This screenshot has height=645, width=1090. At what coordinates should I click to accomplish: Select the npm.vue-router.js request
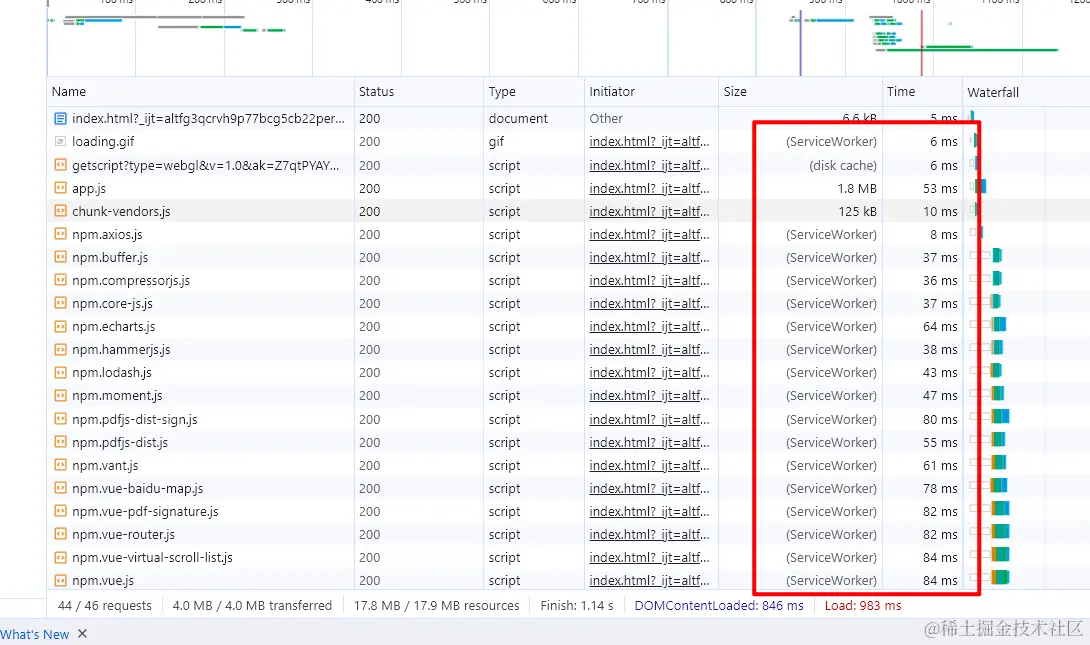tap(123, 534)
